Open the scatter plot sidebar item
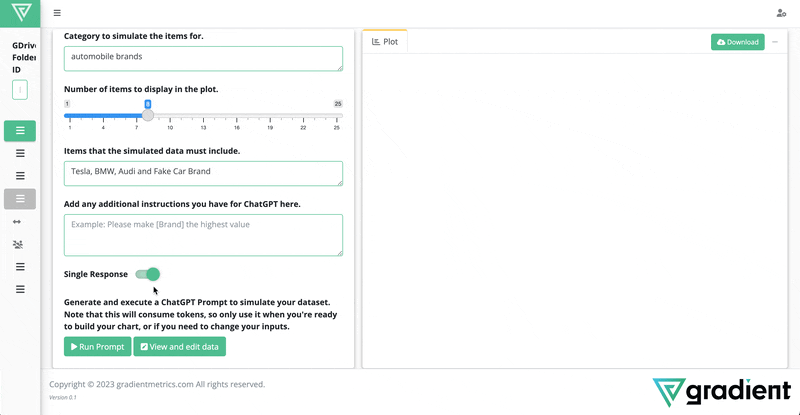 tap(18, 245)
